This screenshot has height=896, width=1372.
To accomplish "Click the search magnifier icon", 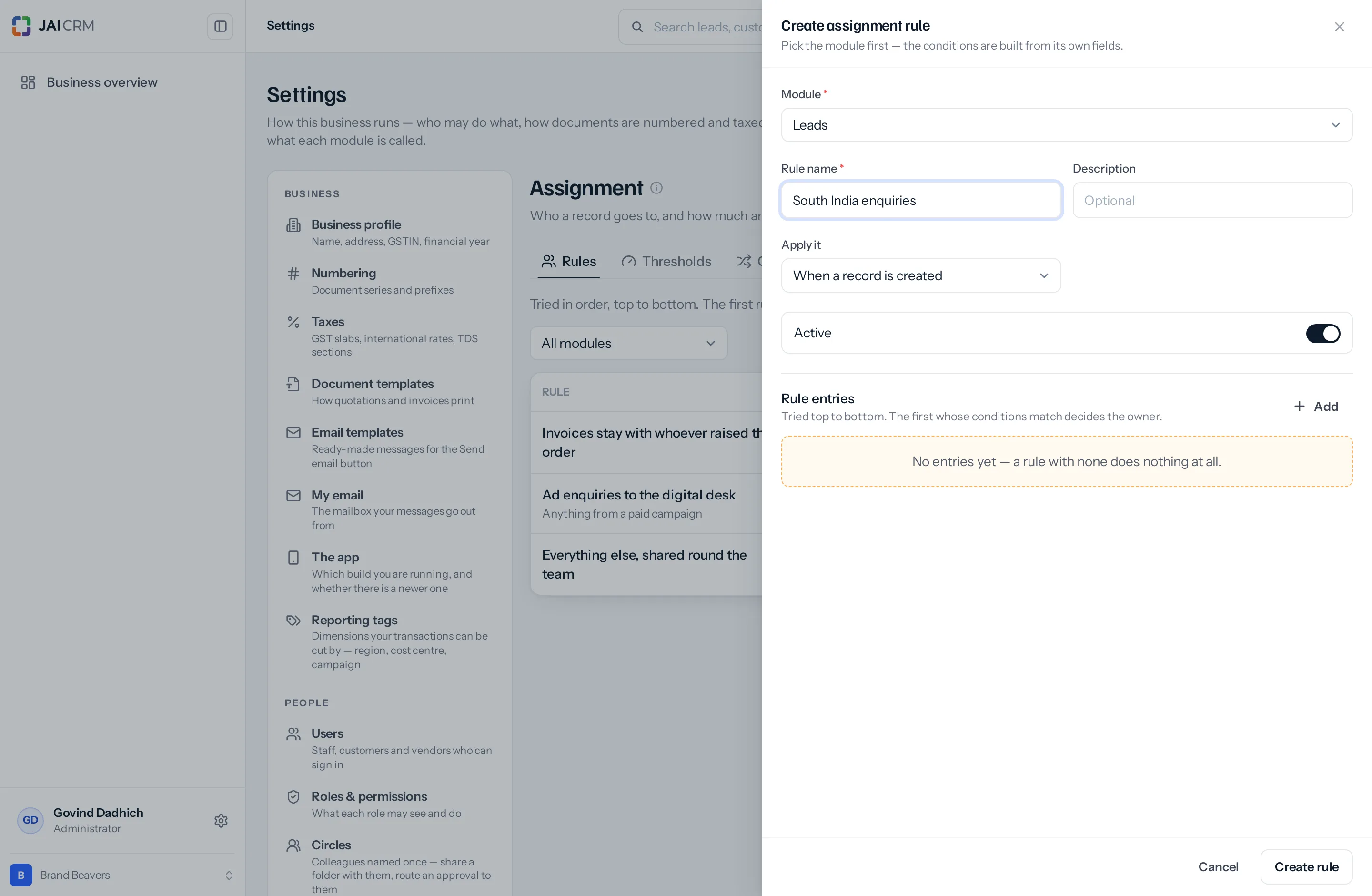I will [x=637, y=27].
